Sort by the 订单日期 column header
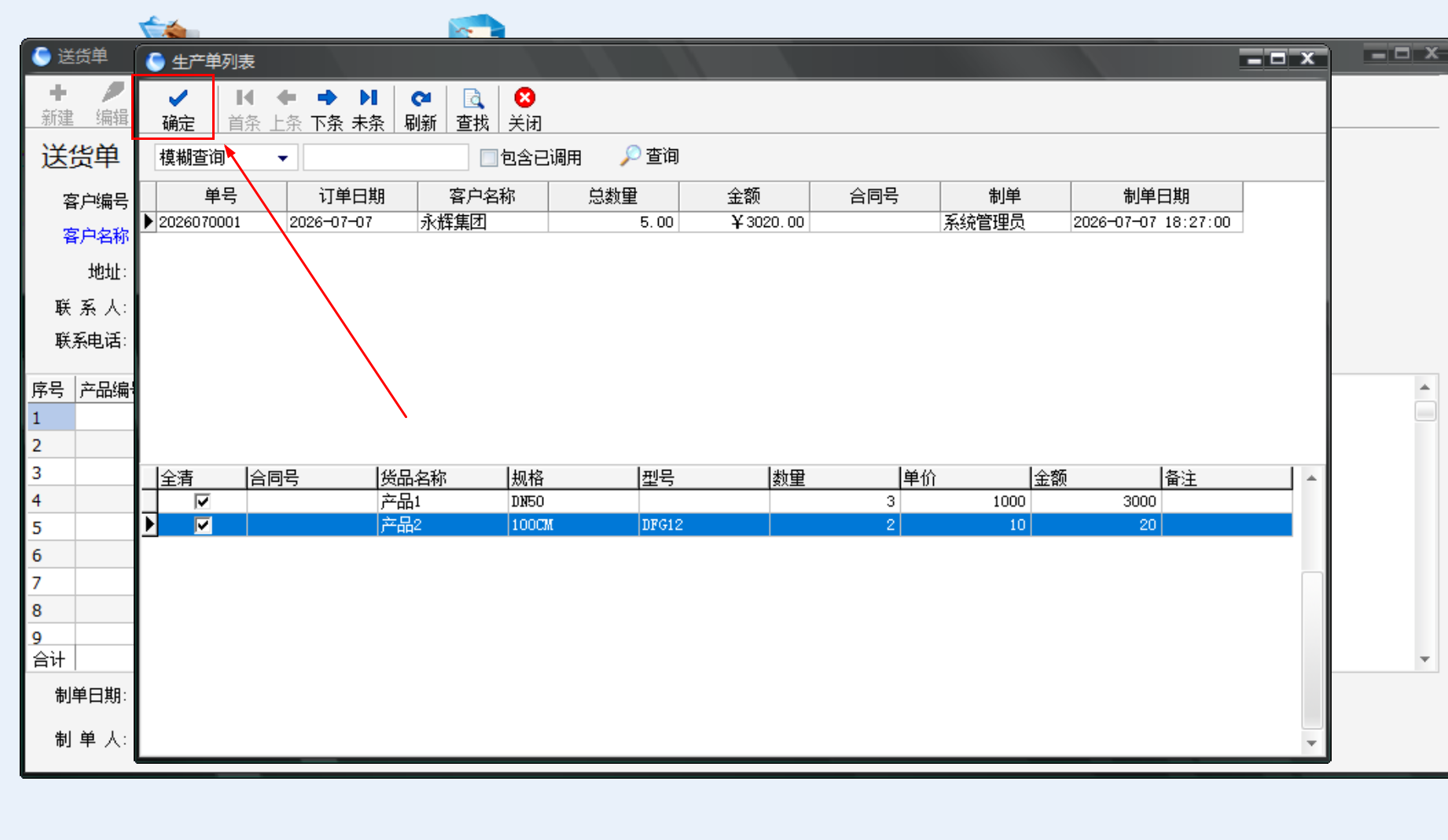This screenshot has width=1448, height=840. [x=351, y=196]
